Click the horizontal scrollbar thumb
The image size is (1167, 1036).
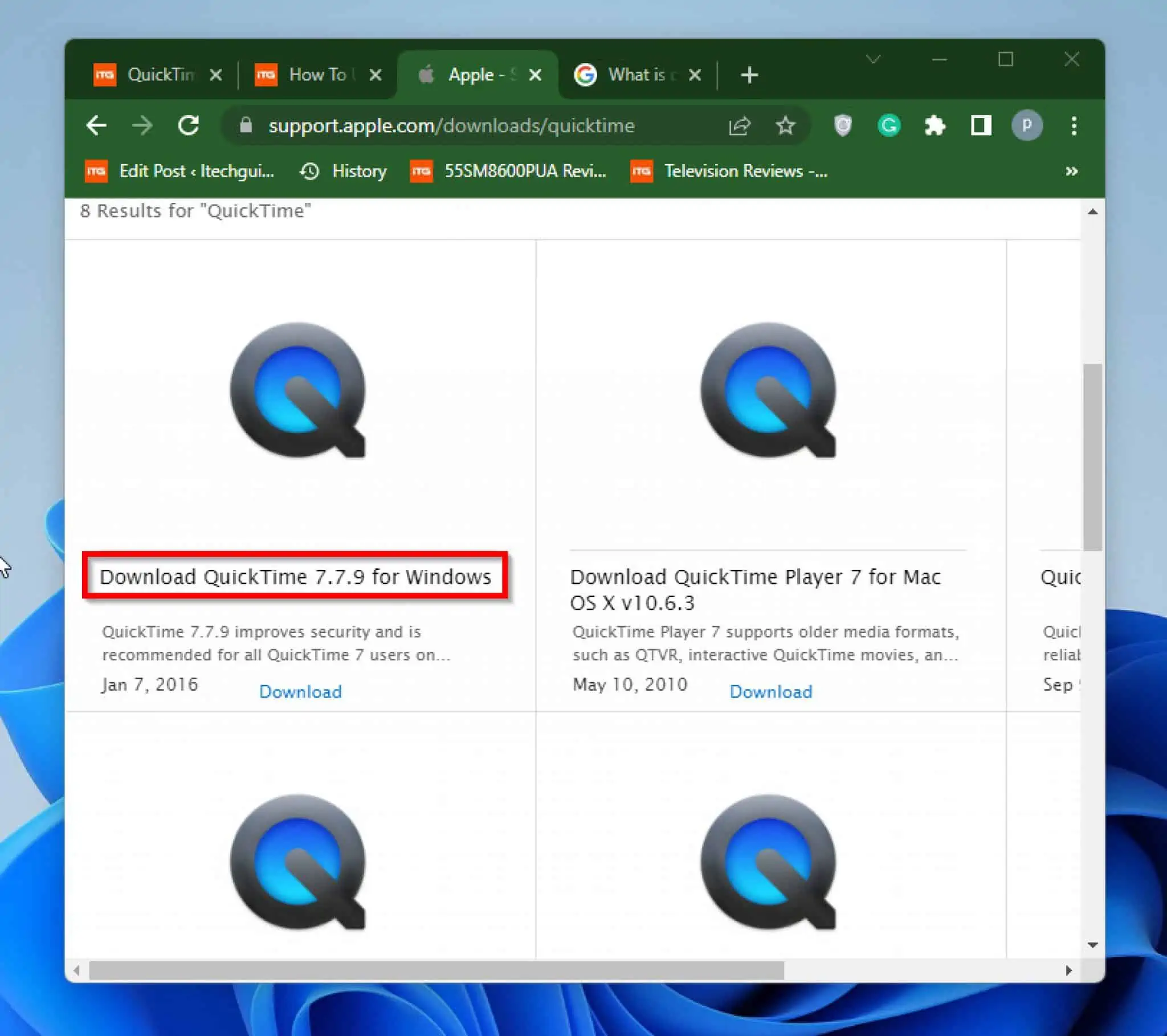(x=436, y=970)
